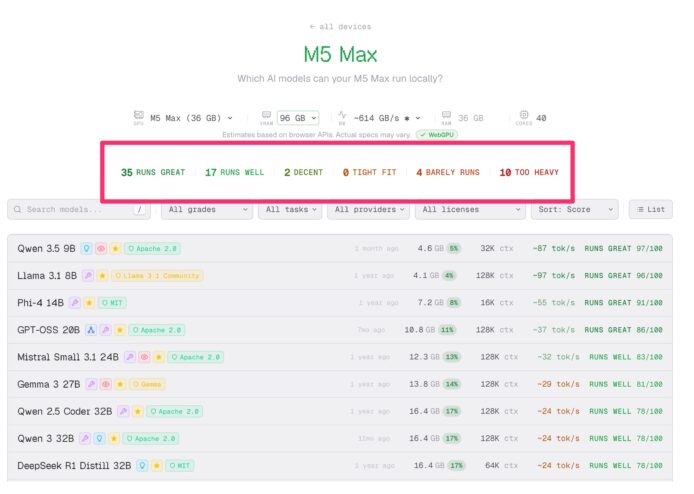Click the 64K ctx value on DeepSeek R1 Distill
This screenshot has width=694, height=494.
point(501,466)
